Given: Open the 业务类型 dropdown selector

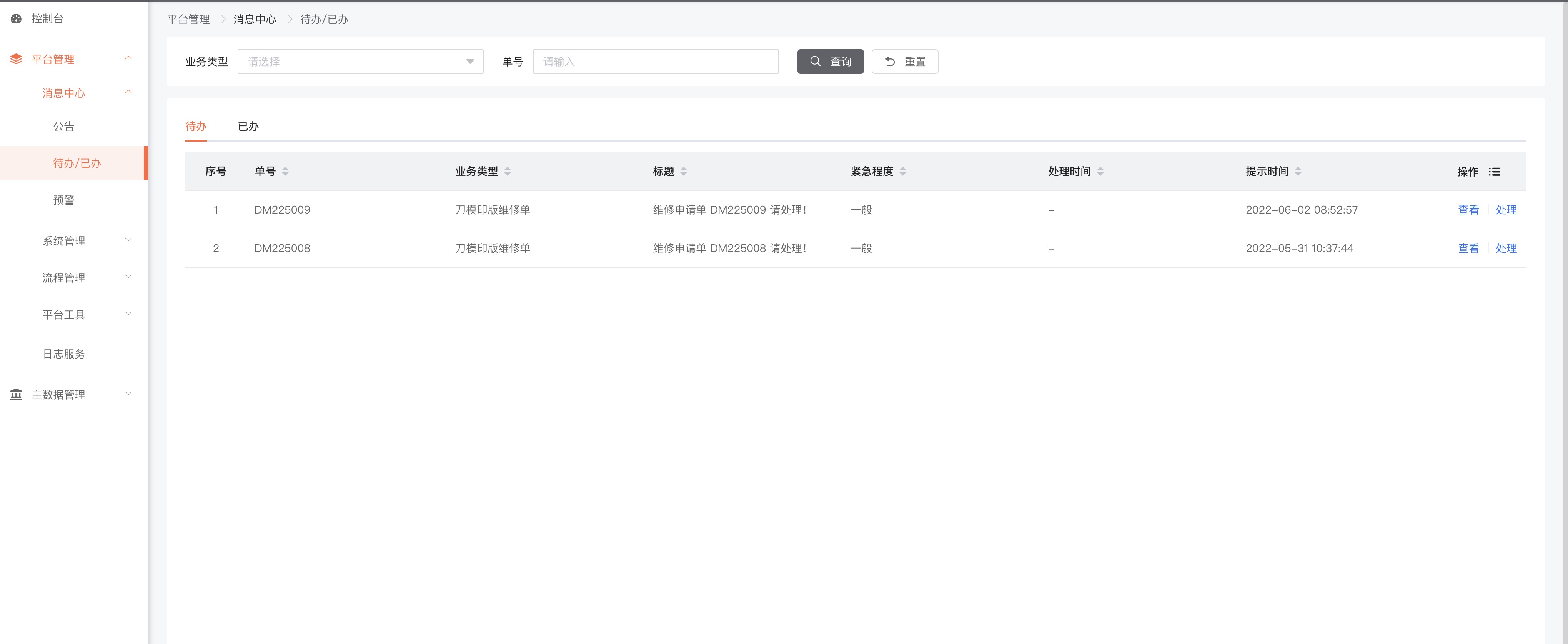Looking at the screenshot, I should [x=360, y=62].
